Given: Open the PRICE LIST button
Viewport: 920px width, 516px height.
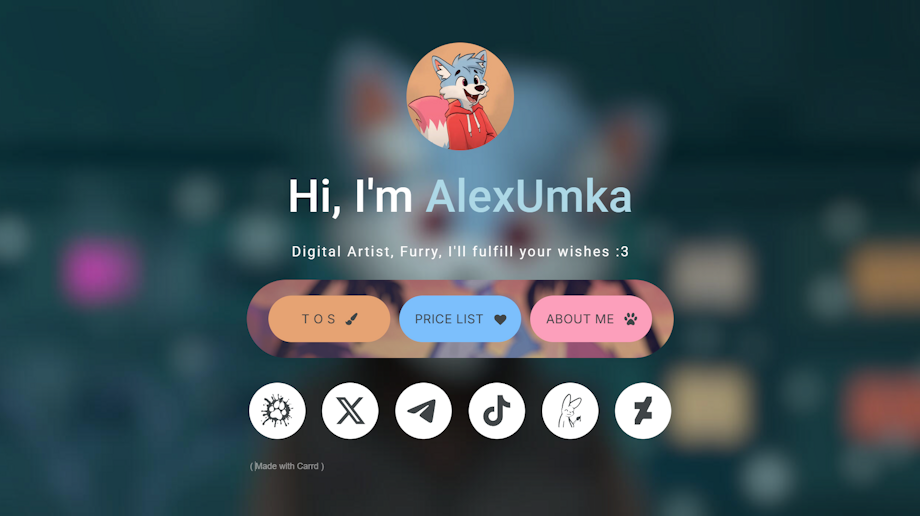Looking at the screenshot, I should point(460,319).
